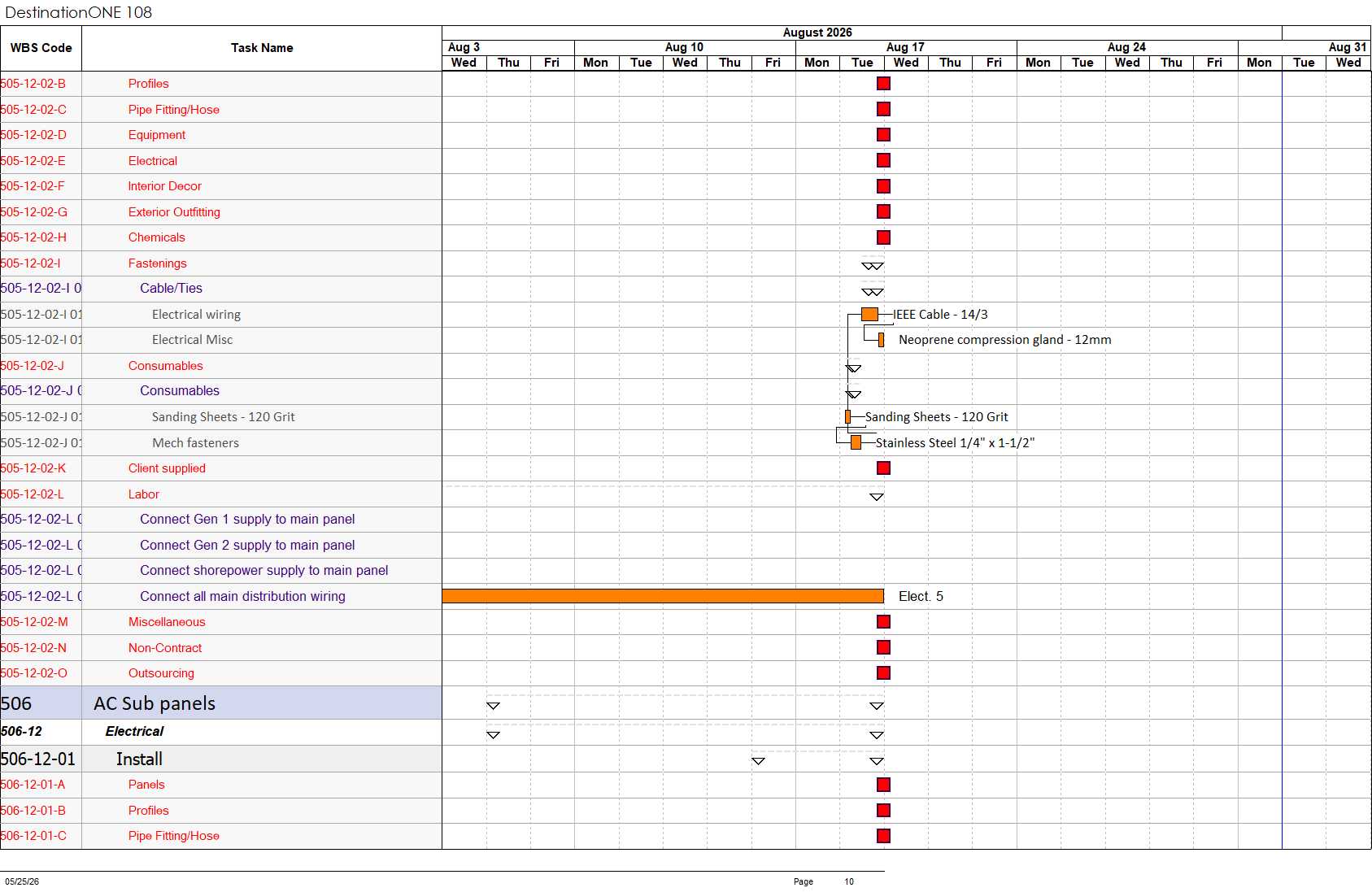Select the Sanding Sheets 120 Grit bar
The width and height of the screenshot is (1372, 892).
847,417
